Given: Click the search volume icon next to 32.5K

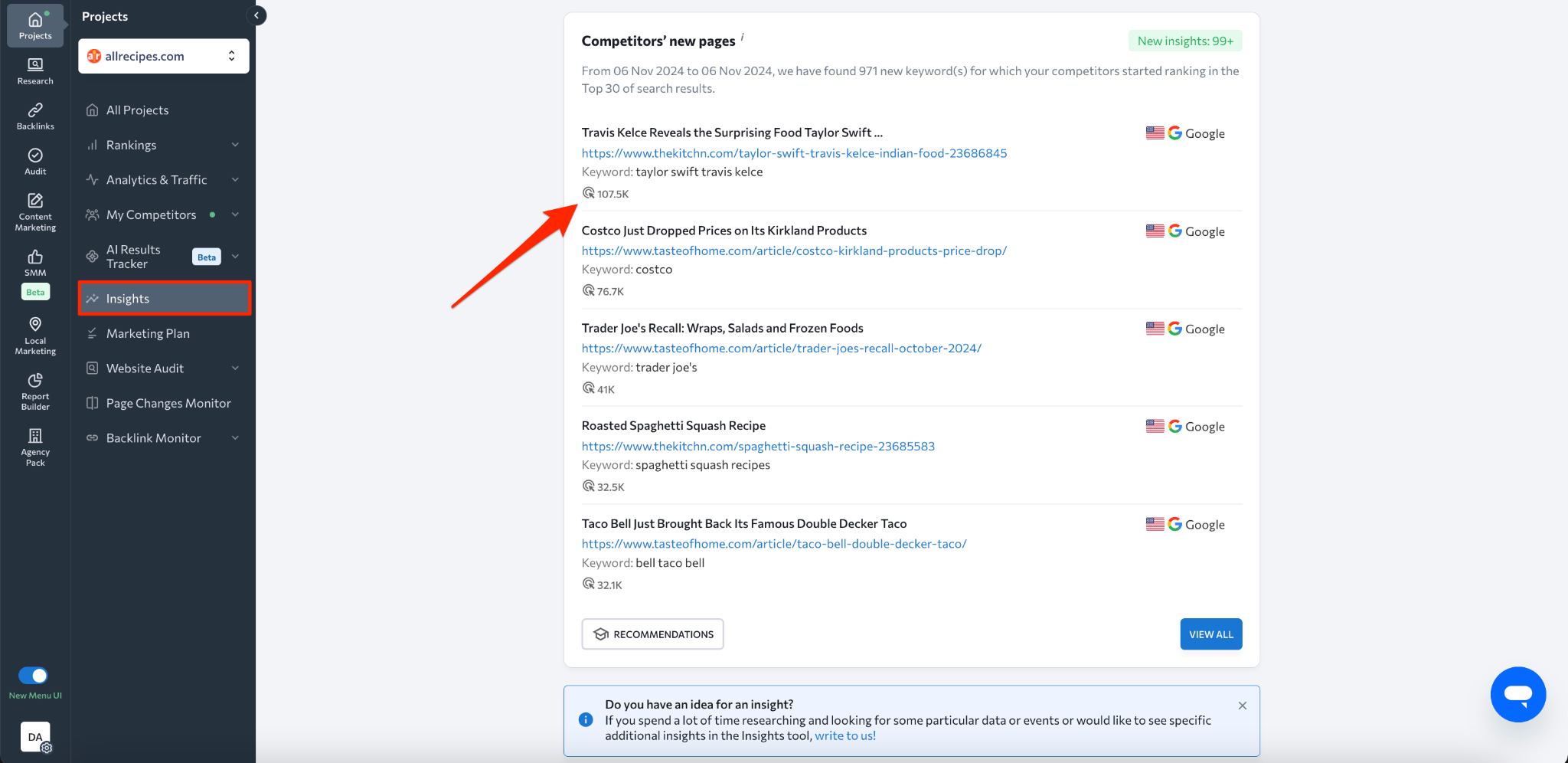Looking at the screenshot, I should (588, 486).
